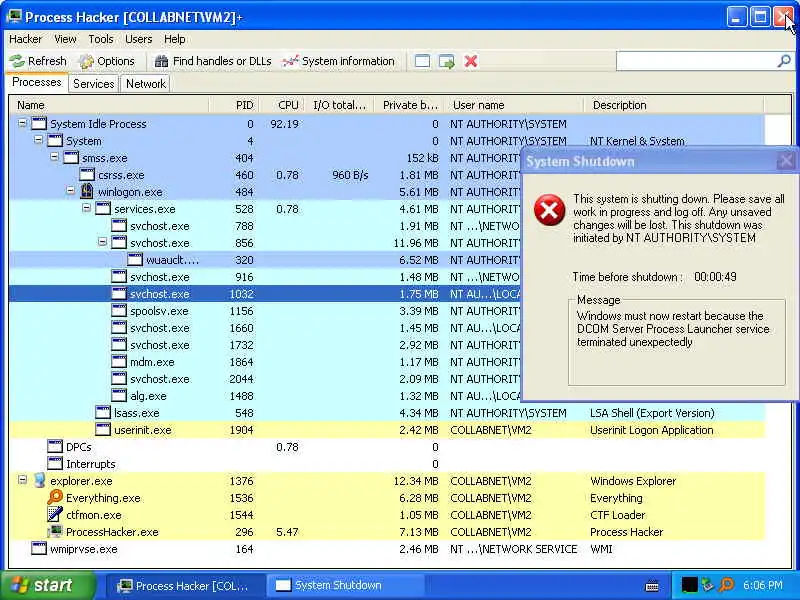Switch to the Services tab
This screenshot has height=600, width=800.
coord(93,84)
